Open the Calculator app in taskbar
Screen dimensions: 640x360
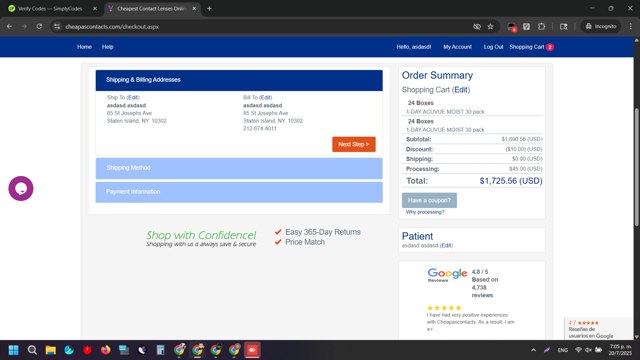pos(160,350)
